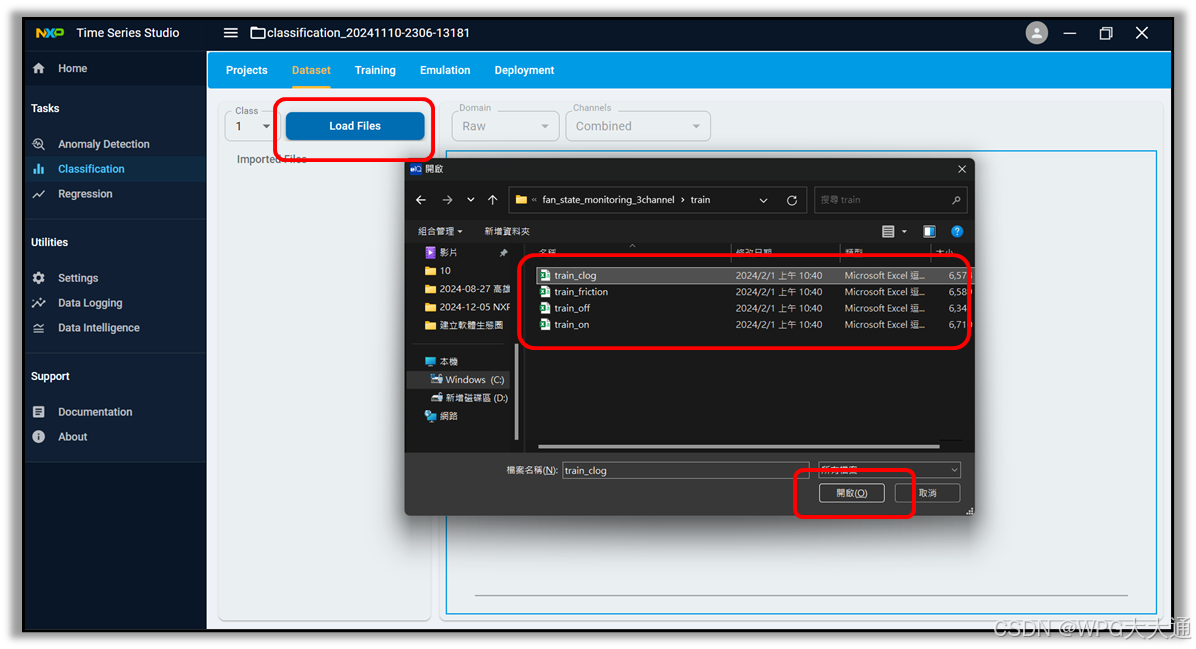Screen dimensions: 1196x649
Task: Click the project folder icon in title bar
Action: 258,33
